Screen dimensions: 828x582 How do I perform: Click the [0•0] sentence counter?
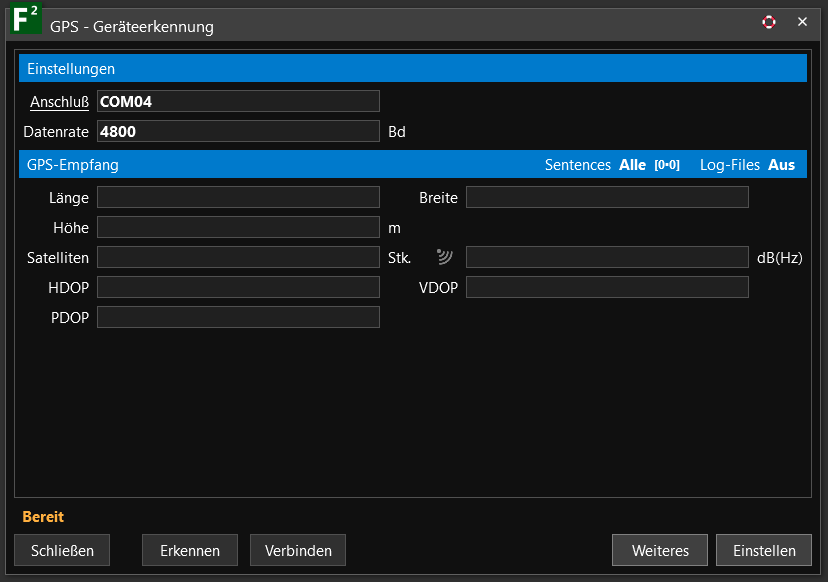point(667,165)
